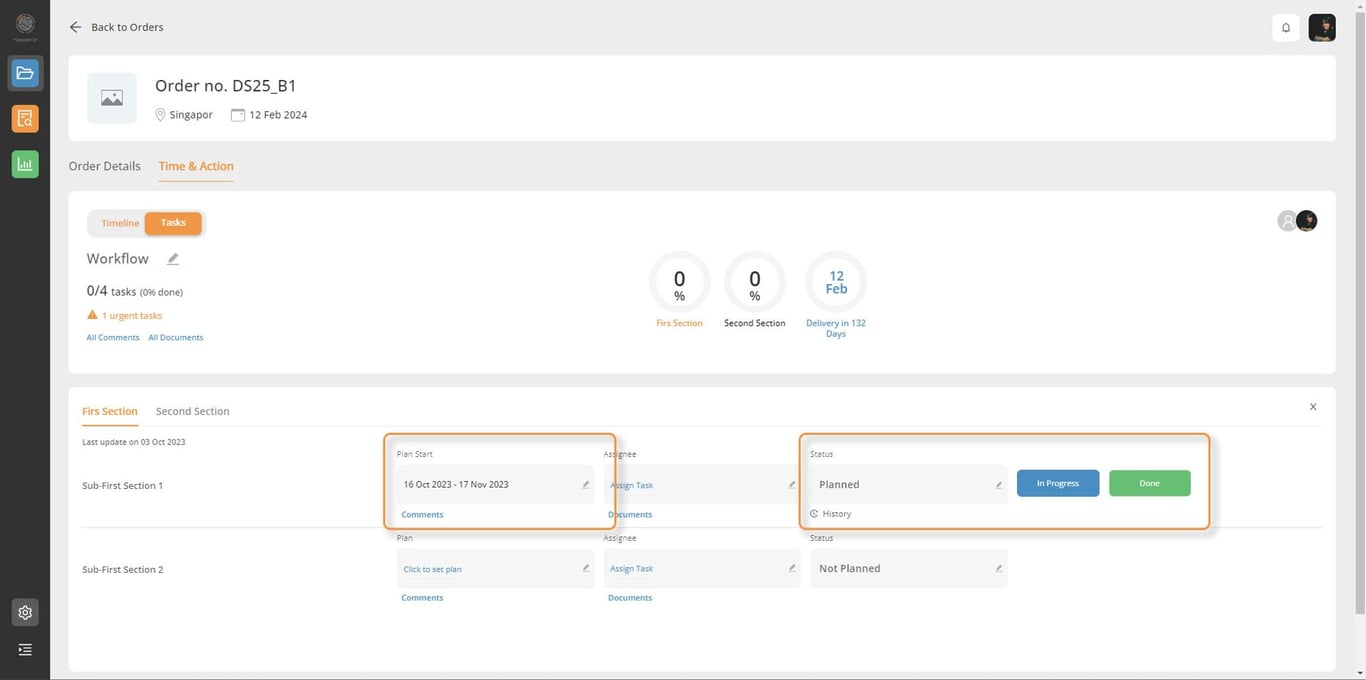Click the Order no. DS25_B1 title
This screenshot has height=680, width=1366.
225,86
